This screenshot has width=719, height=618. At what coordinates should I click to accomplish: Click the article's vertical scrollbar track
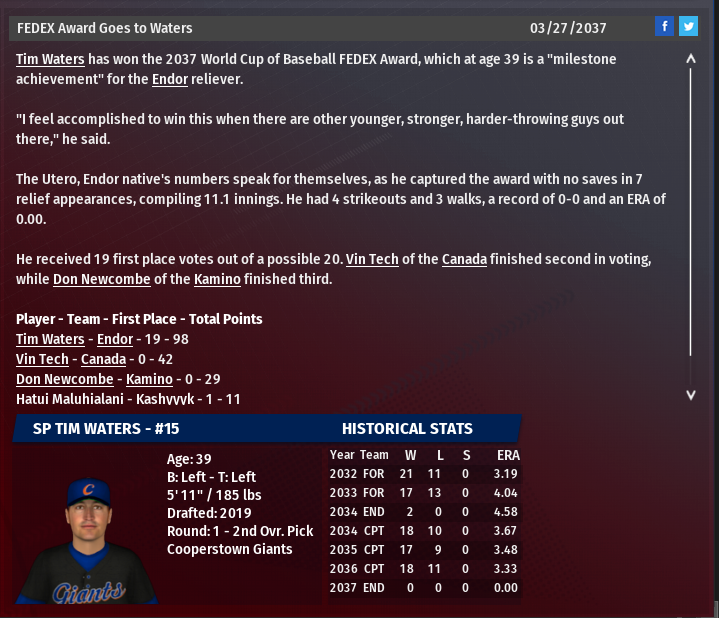[x=691, y=220]
